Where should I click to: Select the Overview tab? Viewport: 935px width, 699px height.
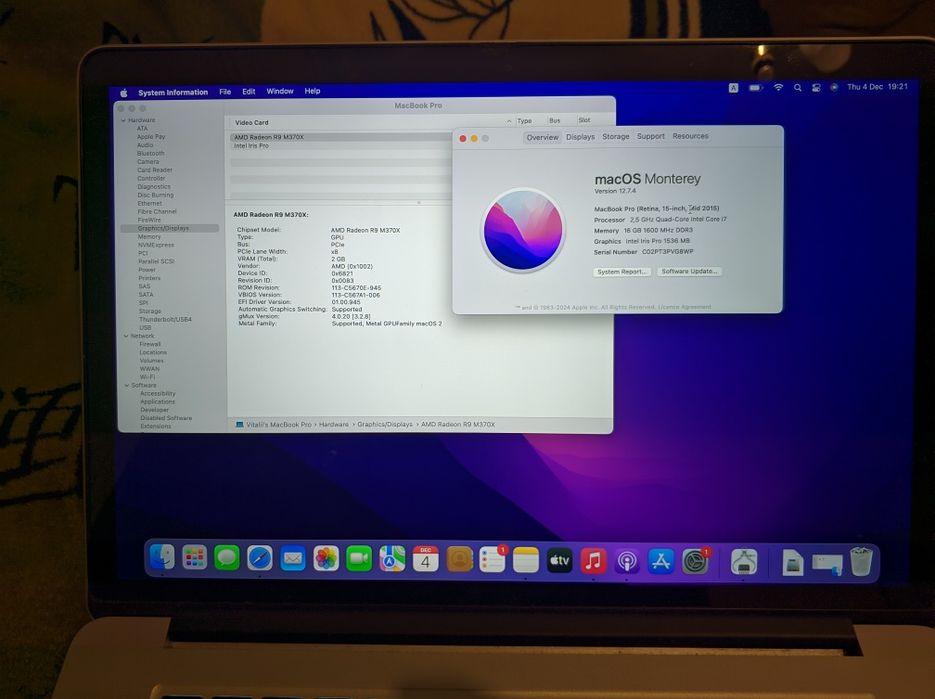point(542,137)
